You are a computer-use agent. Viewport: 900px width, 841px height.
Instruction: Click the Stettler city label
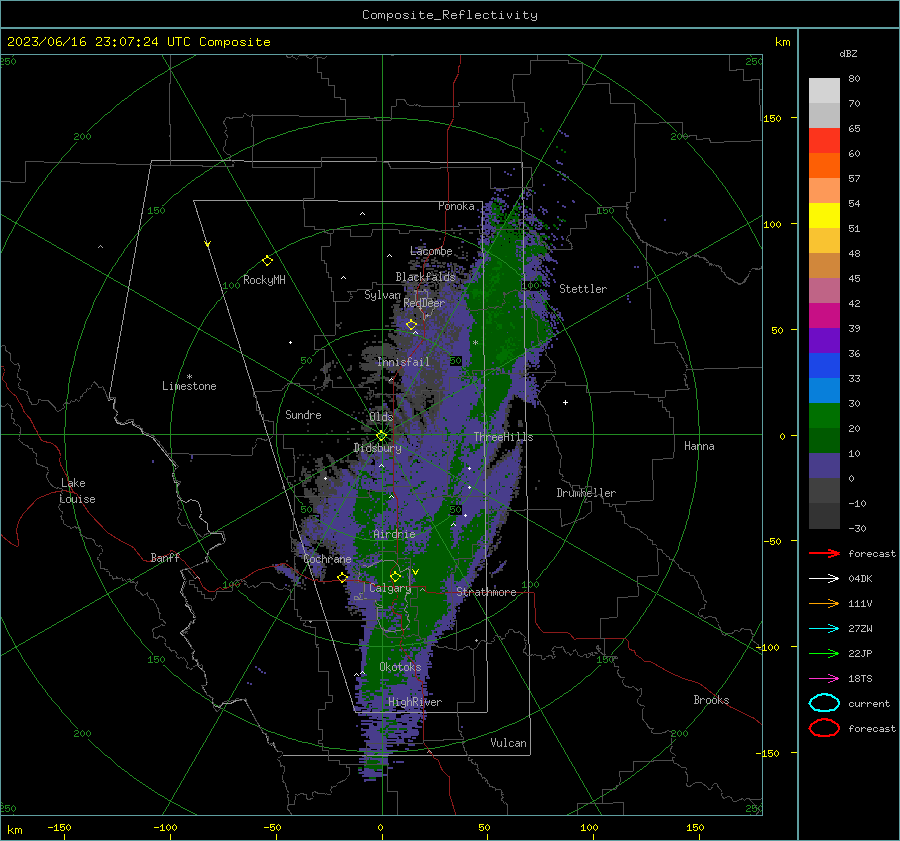pos(583,289)
